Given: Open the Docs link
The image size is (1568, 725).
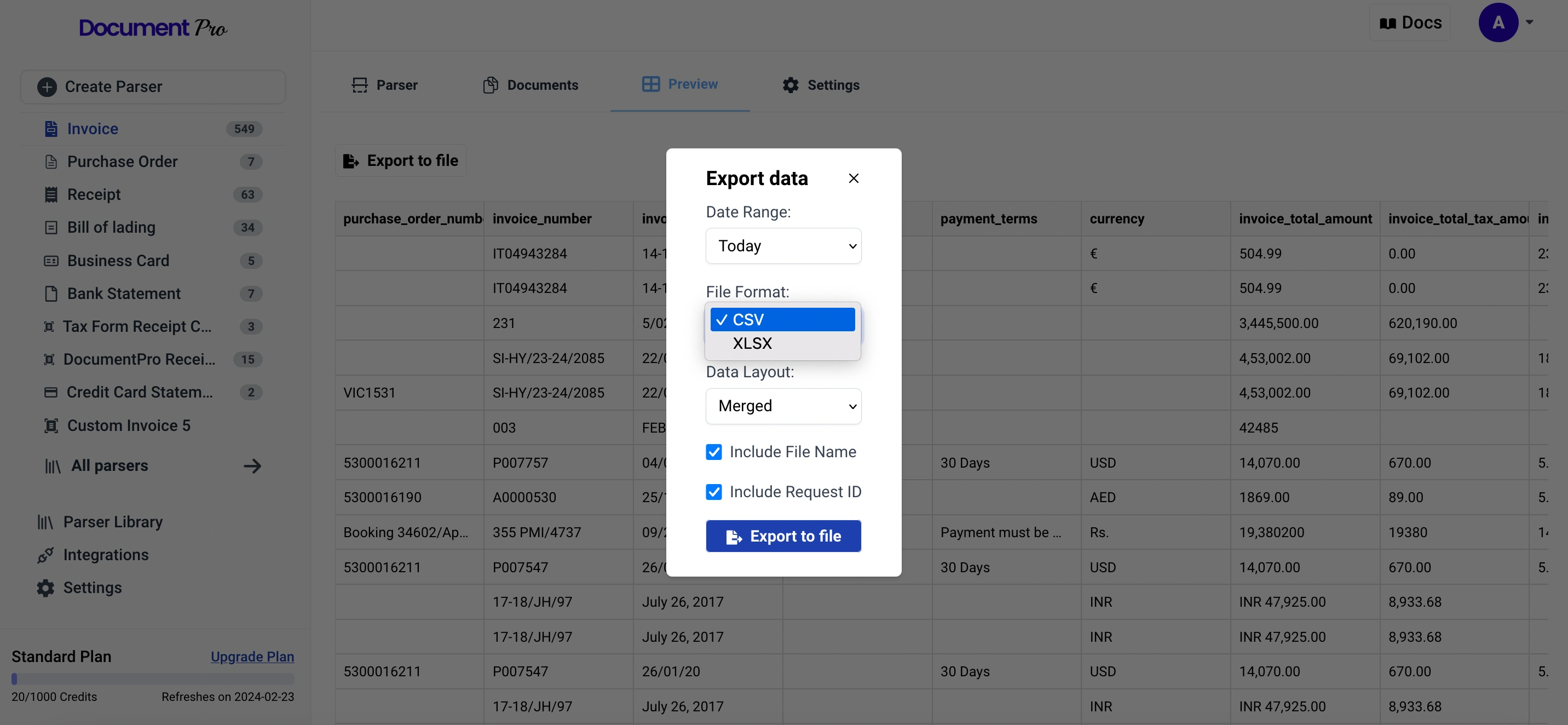Looking at the screenshot, I should 1410,22.
